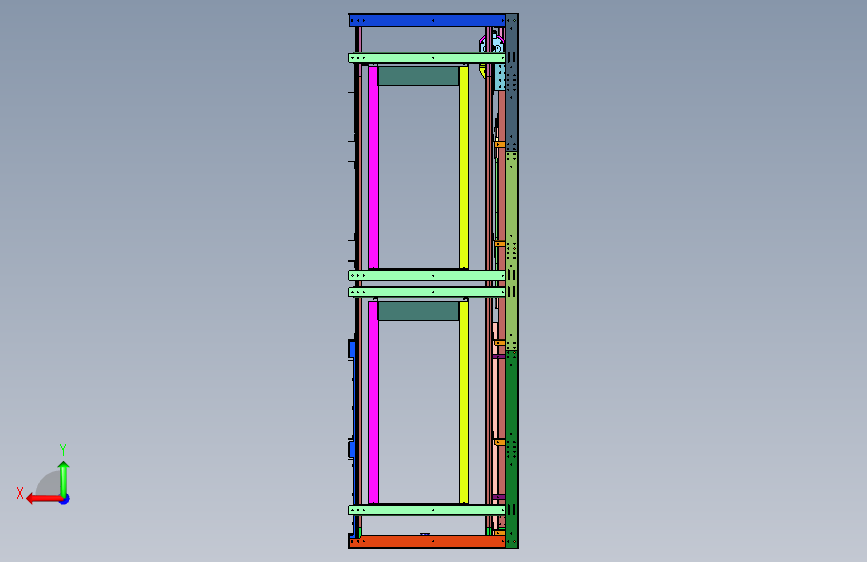The height and width of the screenshot is (562, 867).
Task: Pick the light green crossbeam below blue top beam
Action: [x=427, y=58]
